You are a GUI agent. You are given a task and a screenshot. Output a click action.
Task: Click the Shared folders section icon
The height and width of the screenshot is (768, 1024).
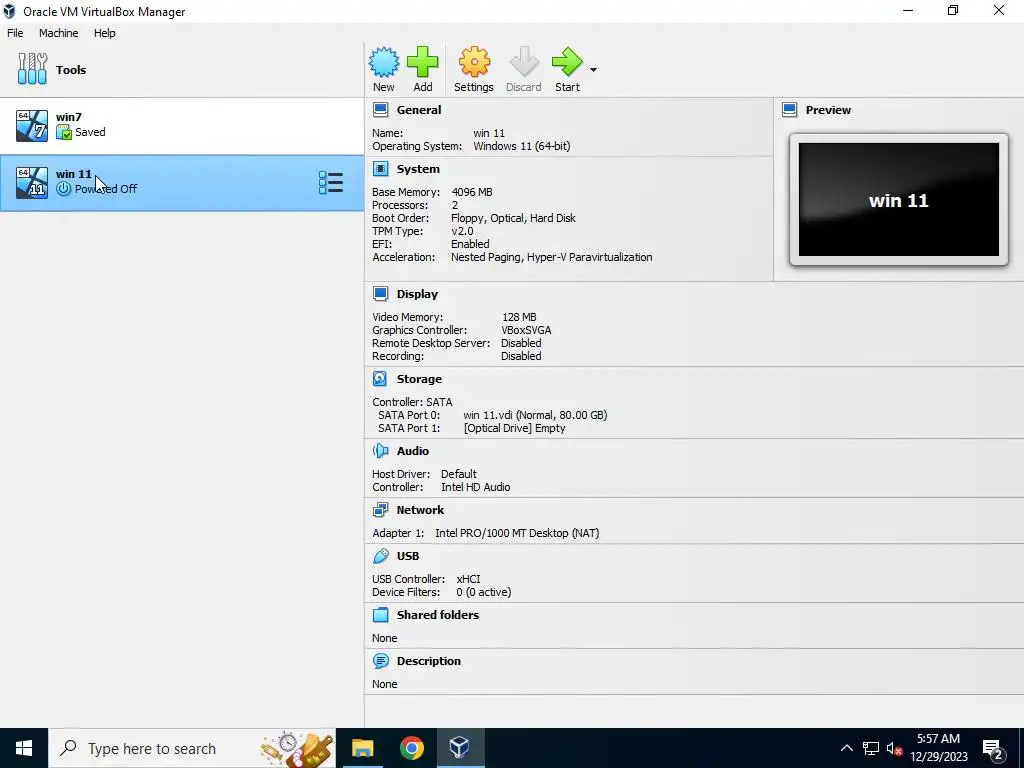[x=380, y=615]
